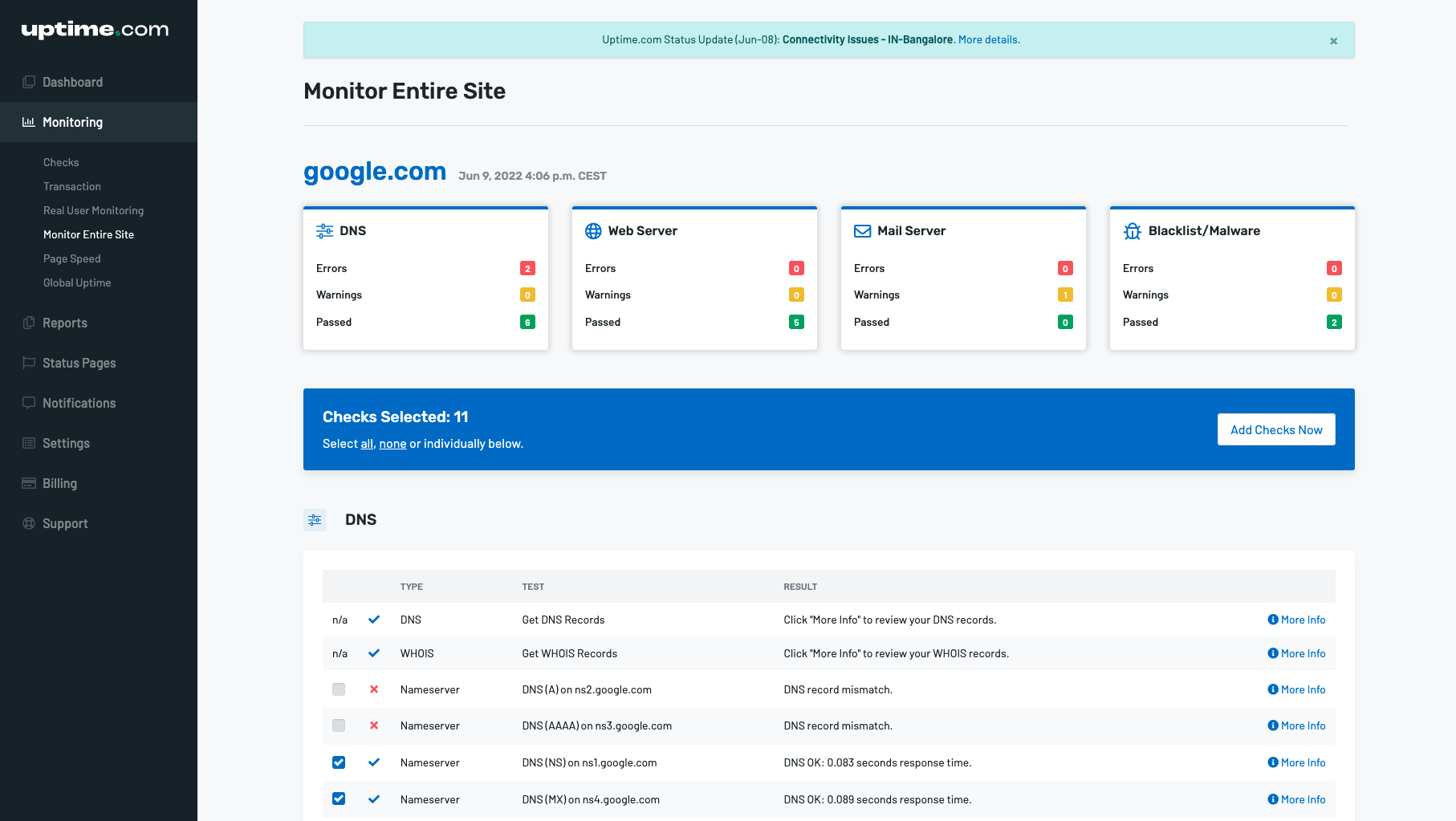Click the Mail Server envelope icon
Screen dimensions: 1456x821
863,231
